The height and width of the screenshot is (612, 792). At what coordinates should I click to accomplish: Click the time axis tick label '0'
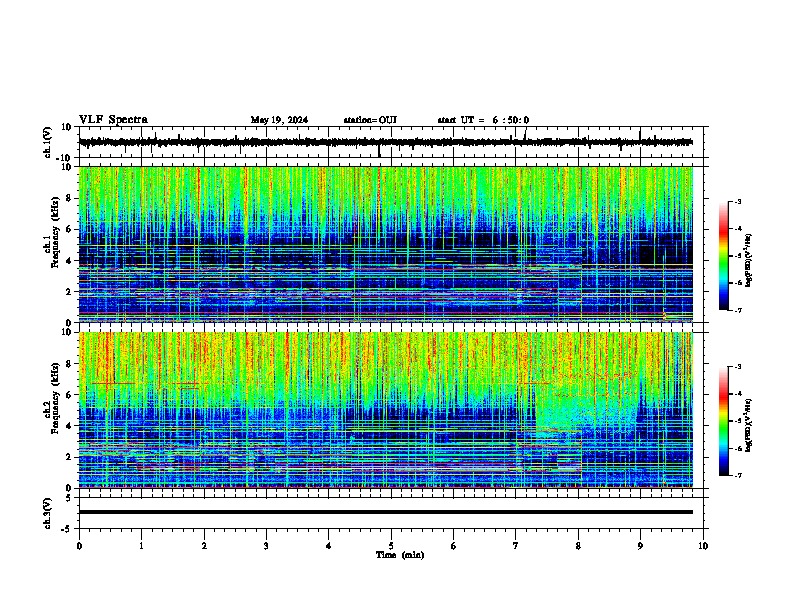(x=79, y=546)
